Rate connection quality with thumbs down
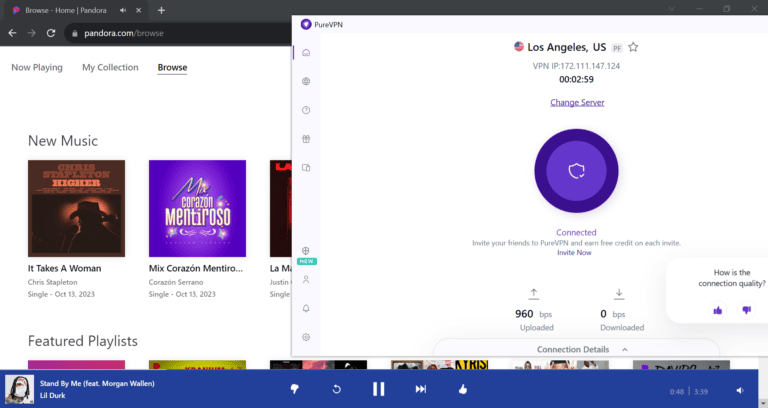The height and width of the screenshot is (408, 768). pyautogui.click(x=746, y=310)
